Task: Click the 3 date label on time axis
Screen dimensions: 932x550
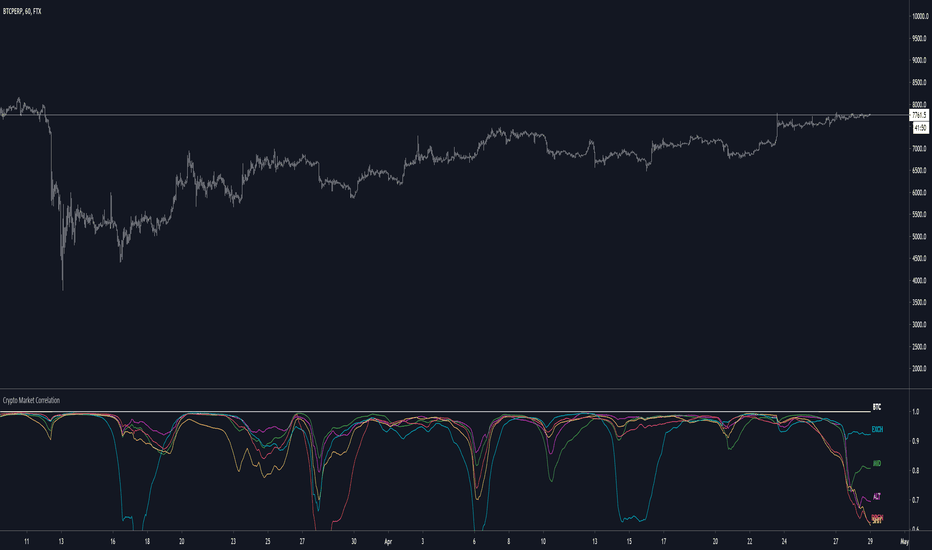Action: (423, 542)
